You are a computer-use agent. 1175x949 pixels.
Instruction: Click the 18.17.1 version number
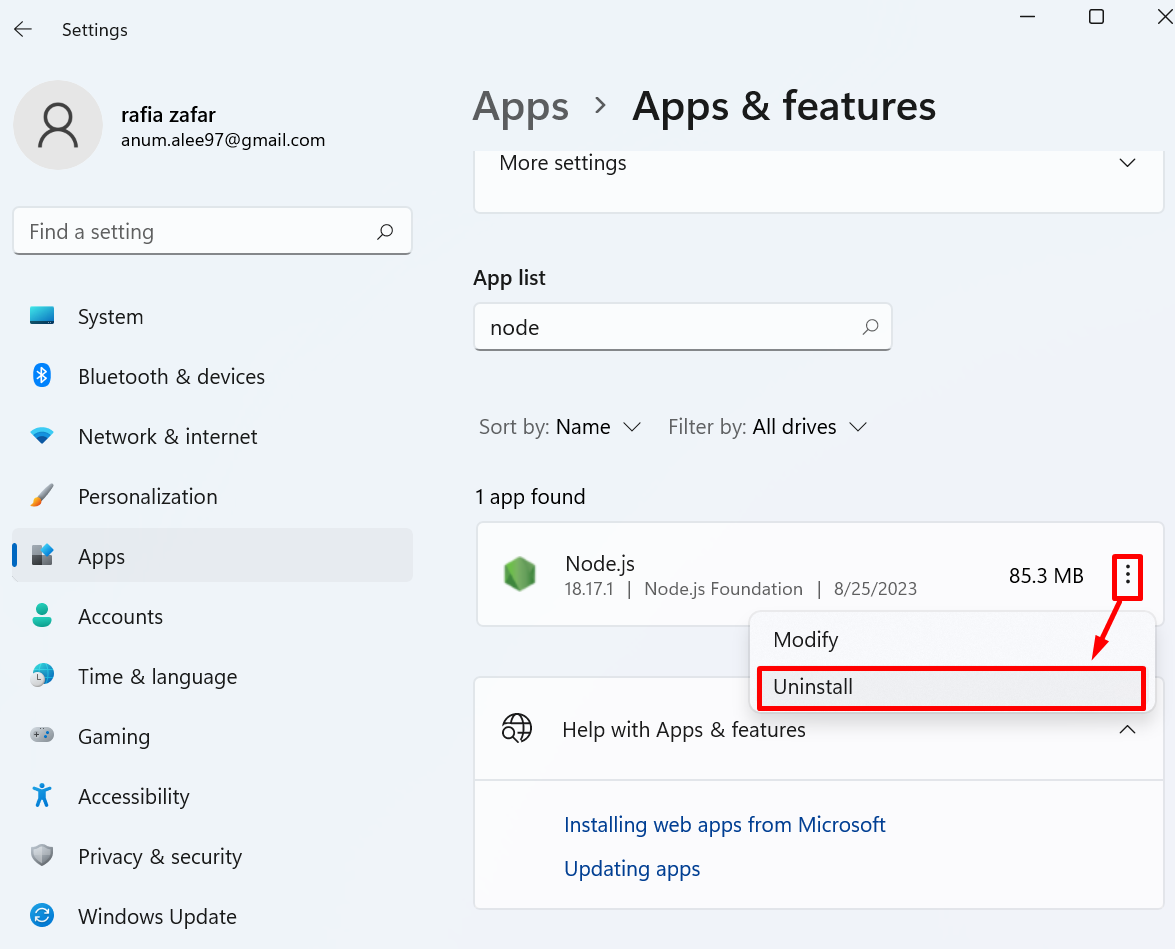pos(588,589)
